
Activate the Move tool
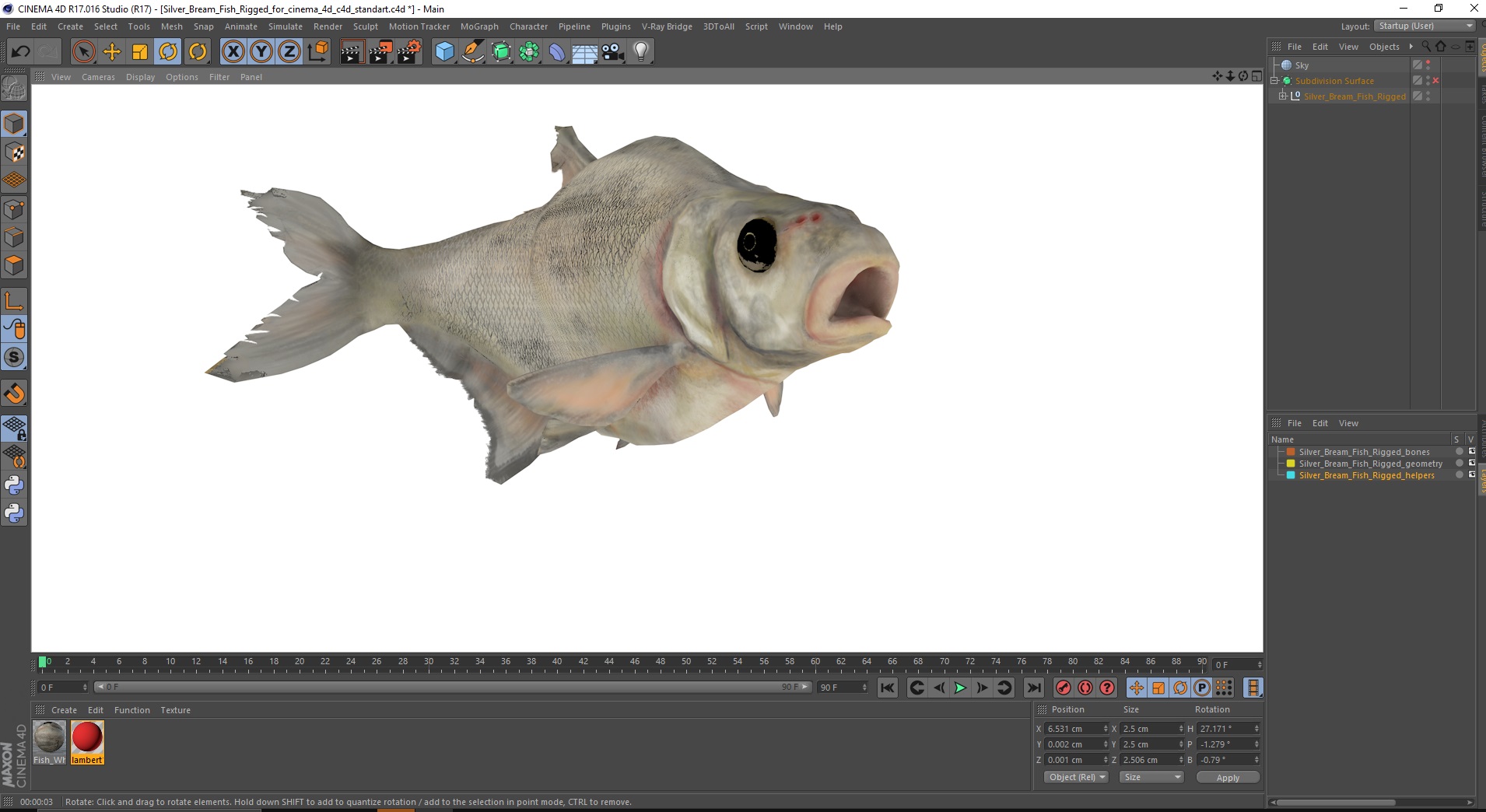112,52
